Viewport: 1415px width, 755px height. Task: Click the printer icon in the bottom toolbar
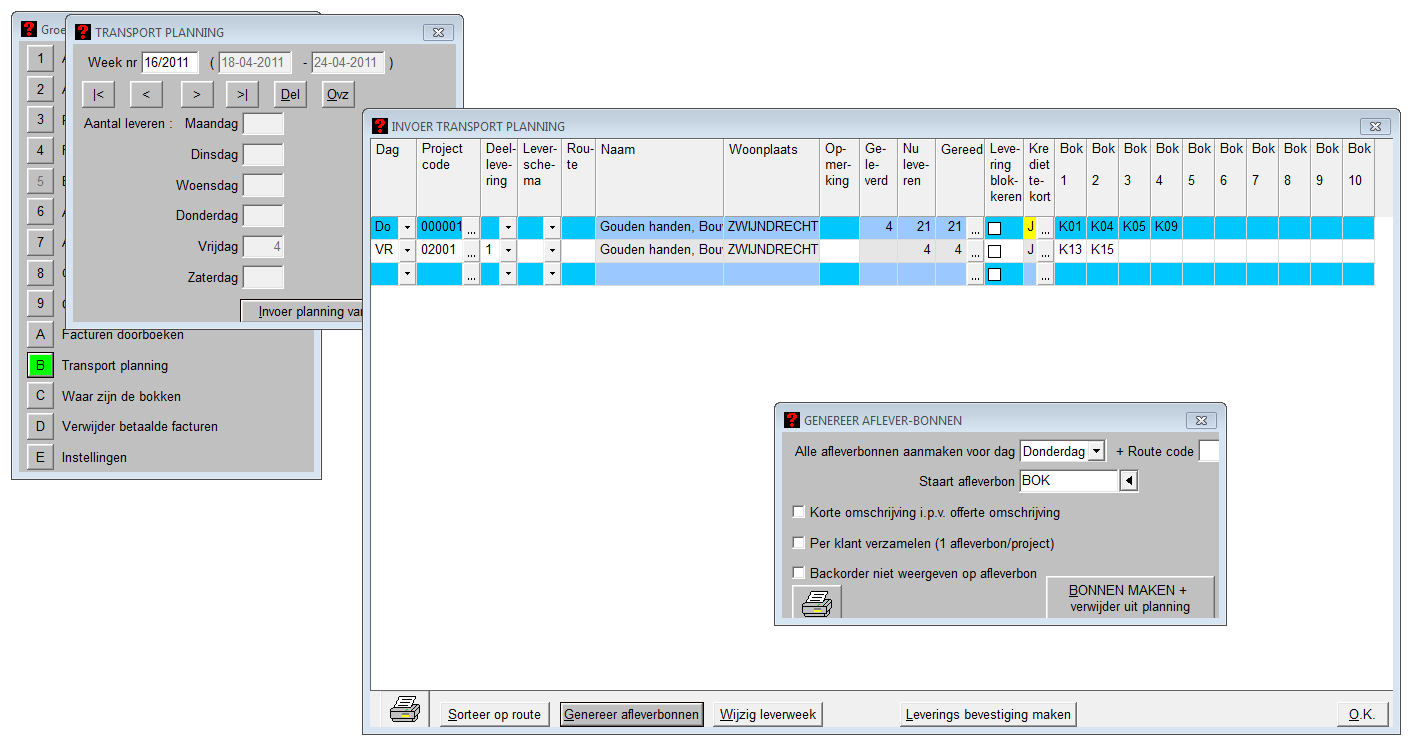(404, 712)
